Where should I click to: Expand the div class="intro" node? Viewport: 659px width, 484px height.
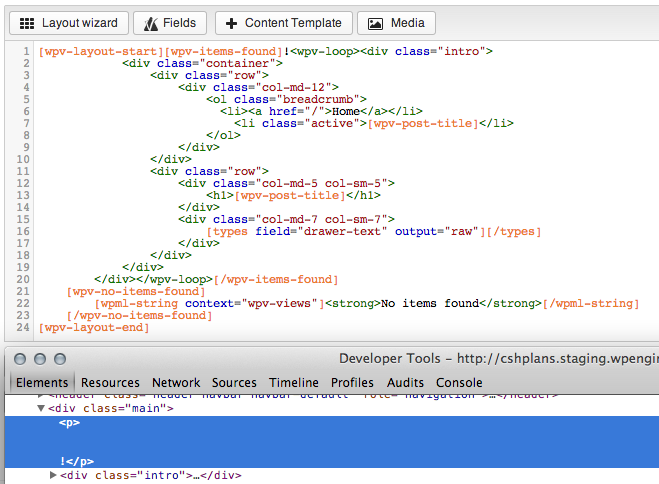click(53, 475)
